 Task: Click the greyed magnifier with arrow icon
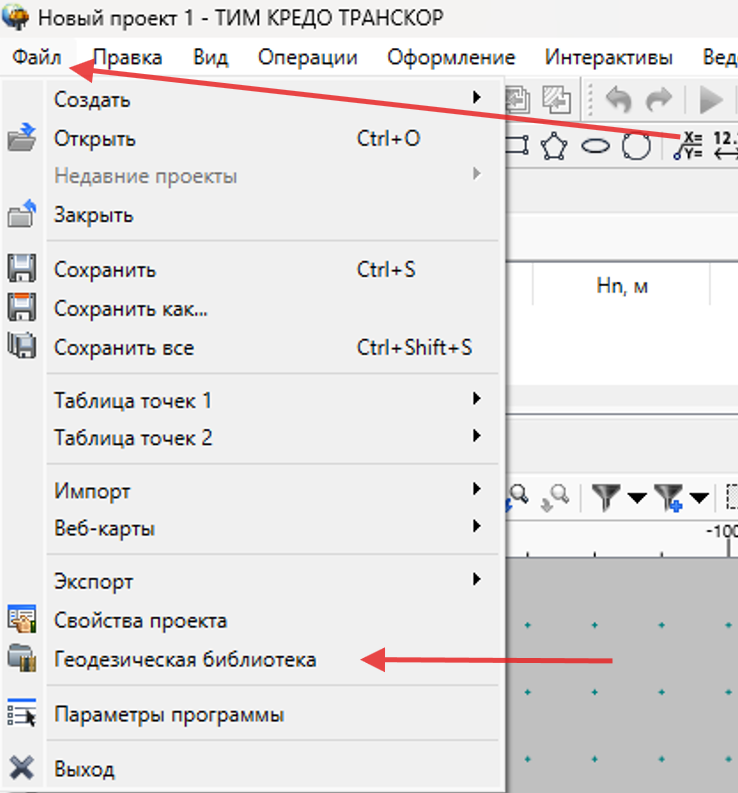coord(555,498)
